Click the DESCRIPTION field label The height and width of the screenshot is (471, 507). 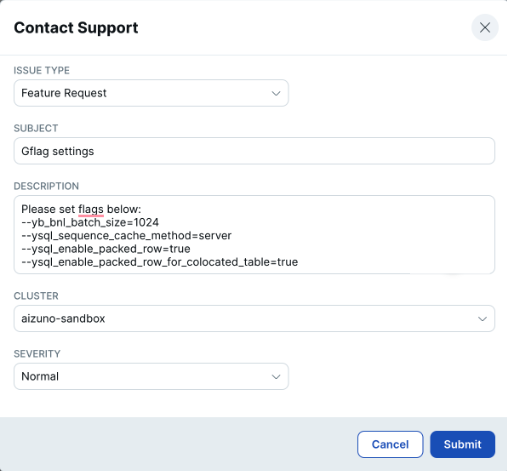[x=46, y=186]
